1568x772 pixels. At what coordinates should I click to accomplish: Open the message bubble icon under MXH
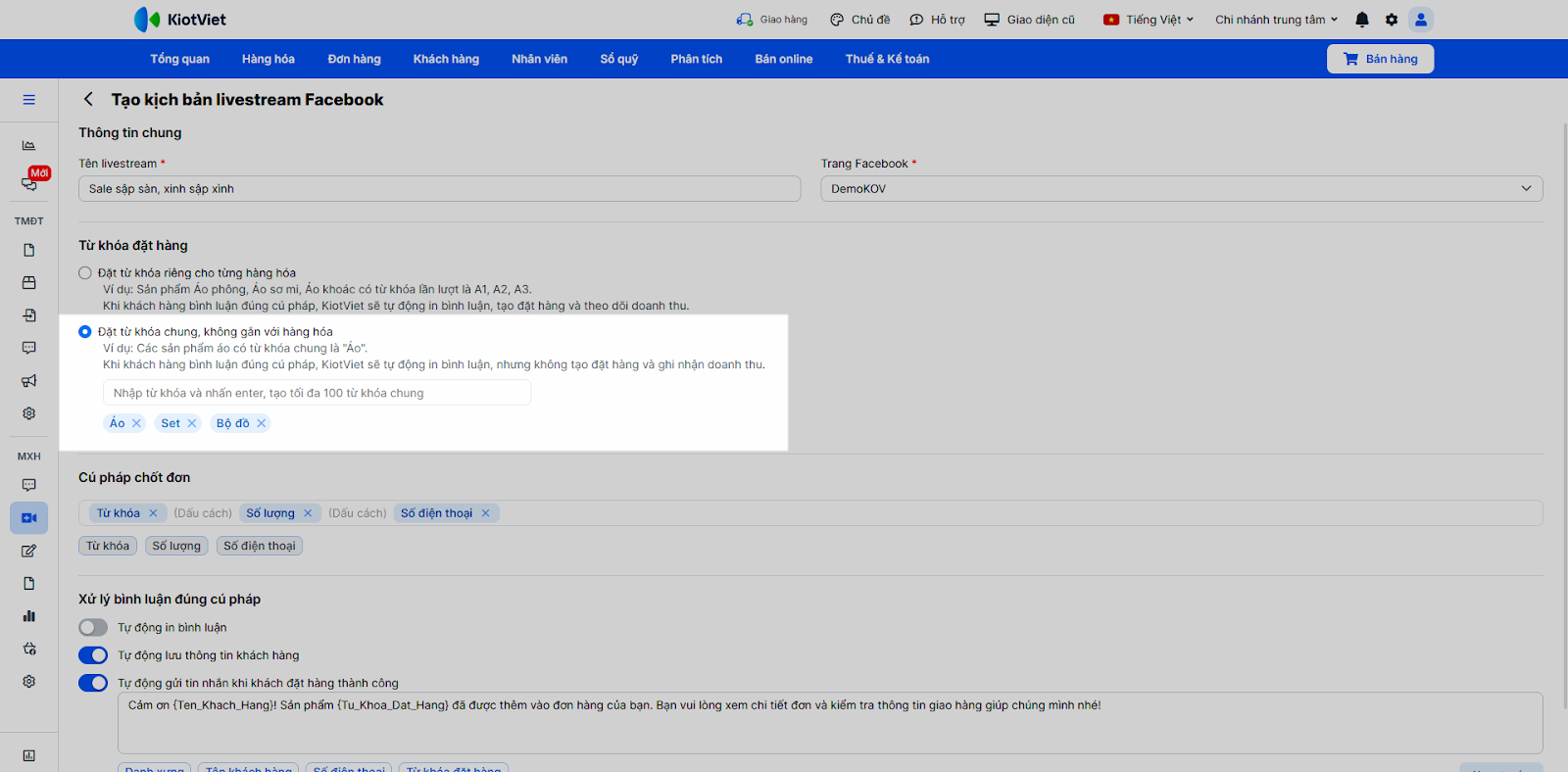[29, 485]
